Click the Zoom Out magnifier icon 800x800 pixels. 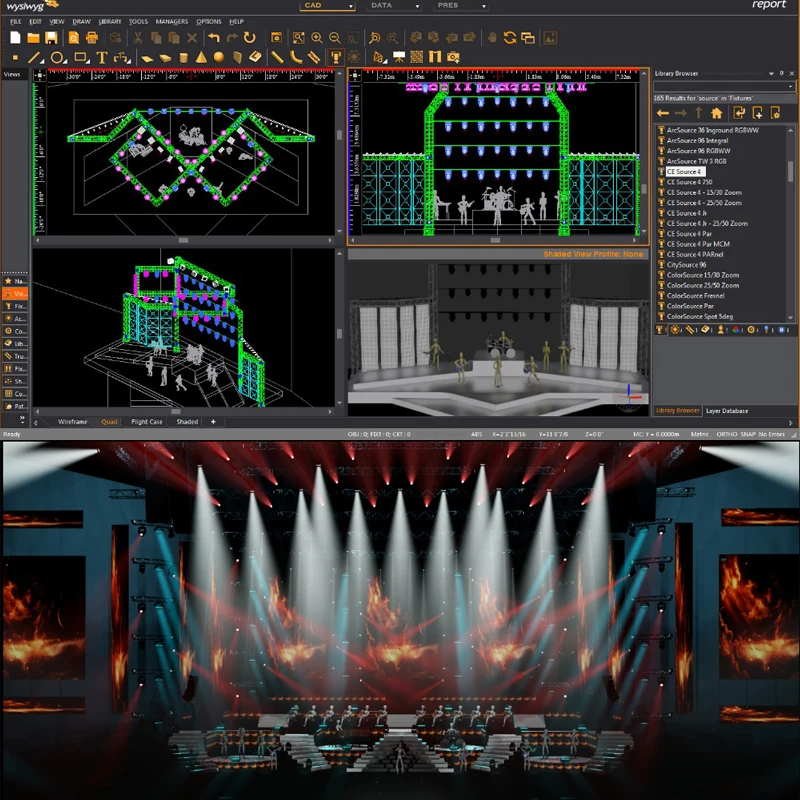[x=335, y=38]
